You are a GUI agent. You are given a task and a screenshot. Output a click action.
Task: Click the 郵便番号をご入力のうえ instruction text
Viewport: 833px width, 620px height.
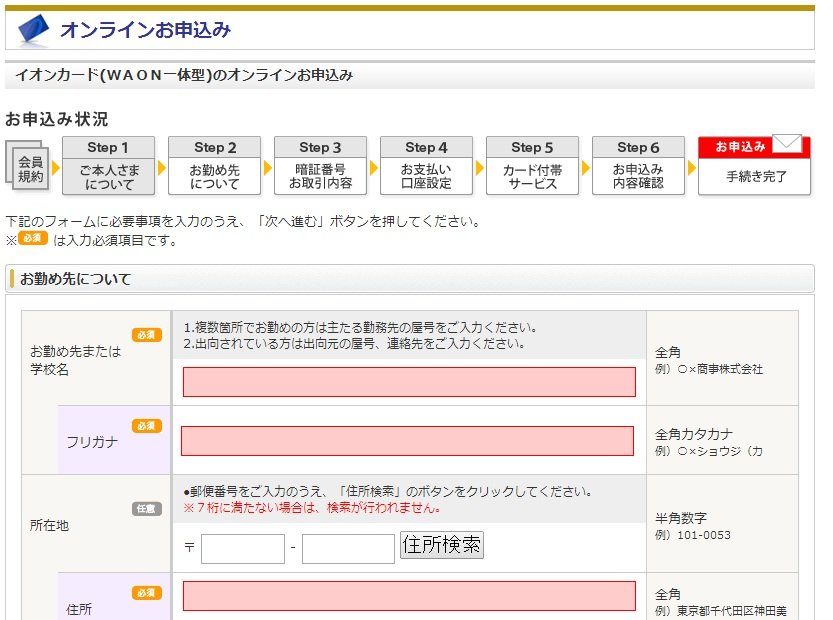(x=388, y=491)
